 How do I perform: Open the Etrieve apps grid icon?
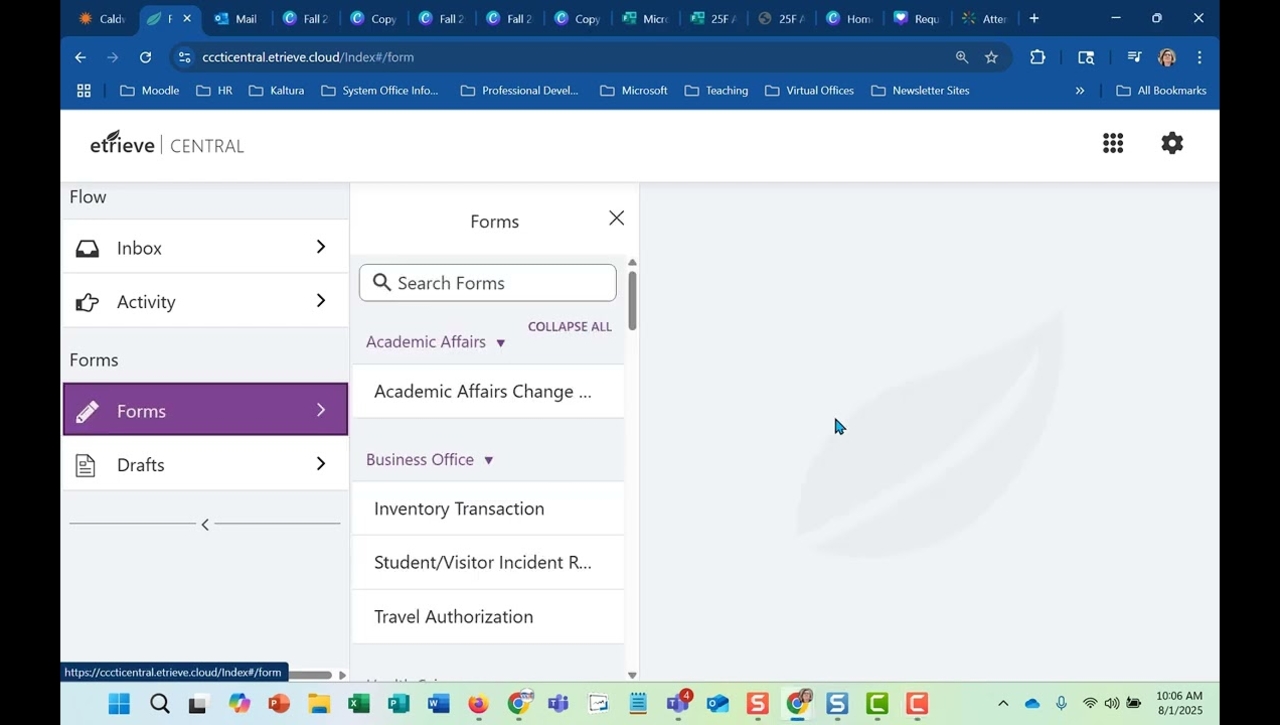click(x=1113, y=144)
